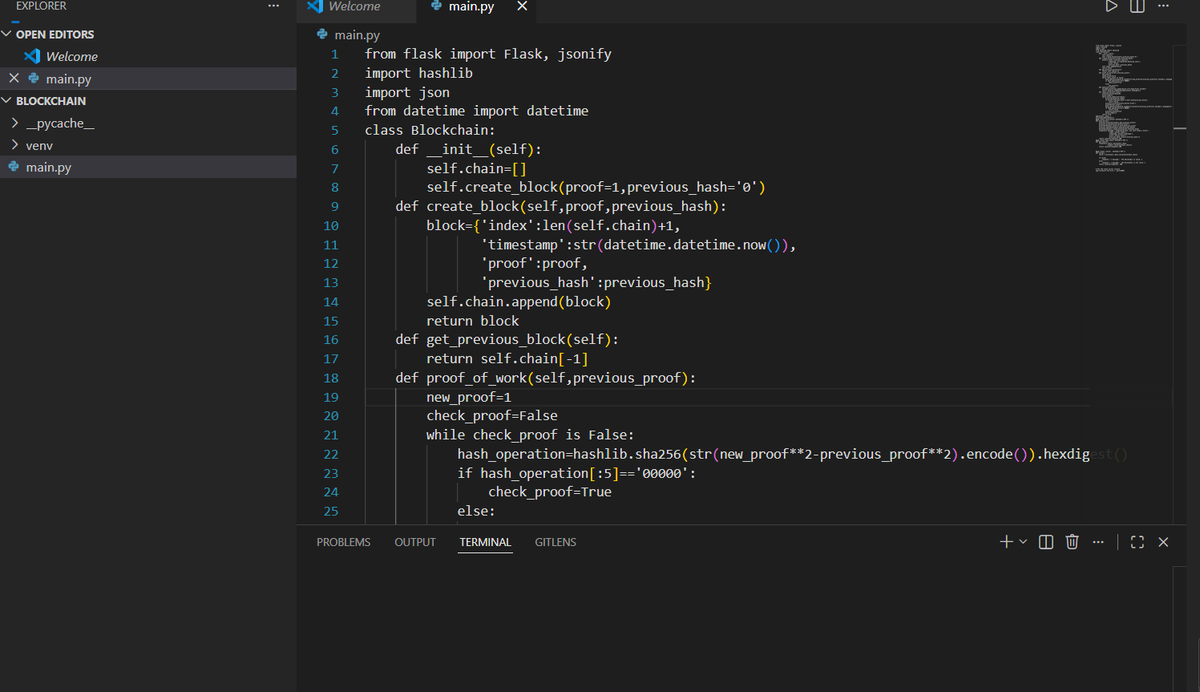Run the Python file with the play icon
1200x692 pixels.
[x=1111, y=7]
